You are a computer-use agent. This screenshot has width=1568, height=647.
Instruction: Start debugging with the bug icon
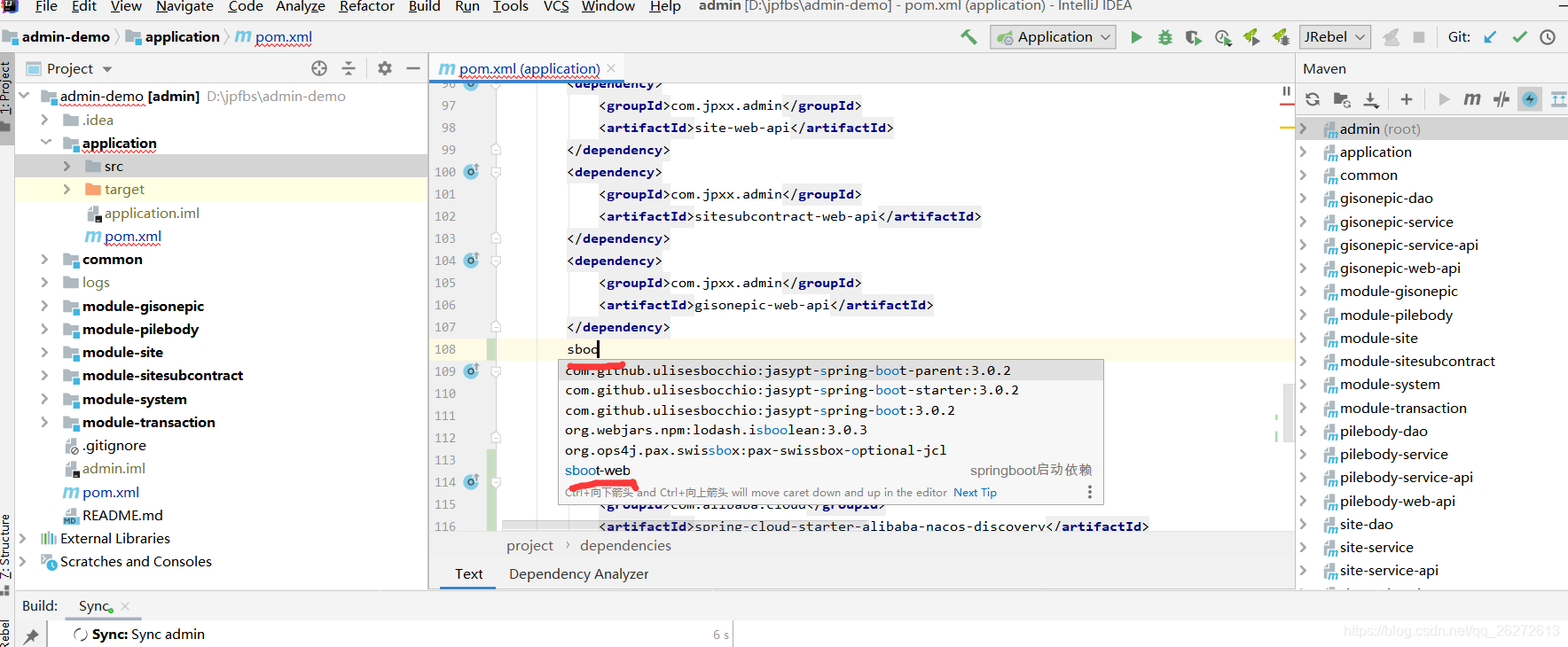1165,37
